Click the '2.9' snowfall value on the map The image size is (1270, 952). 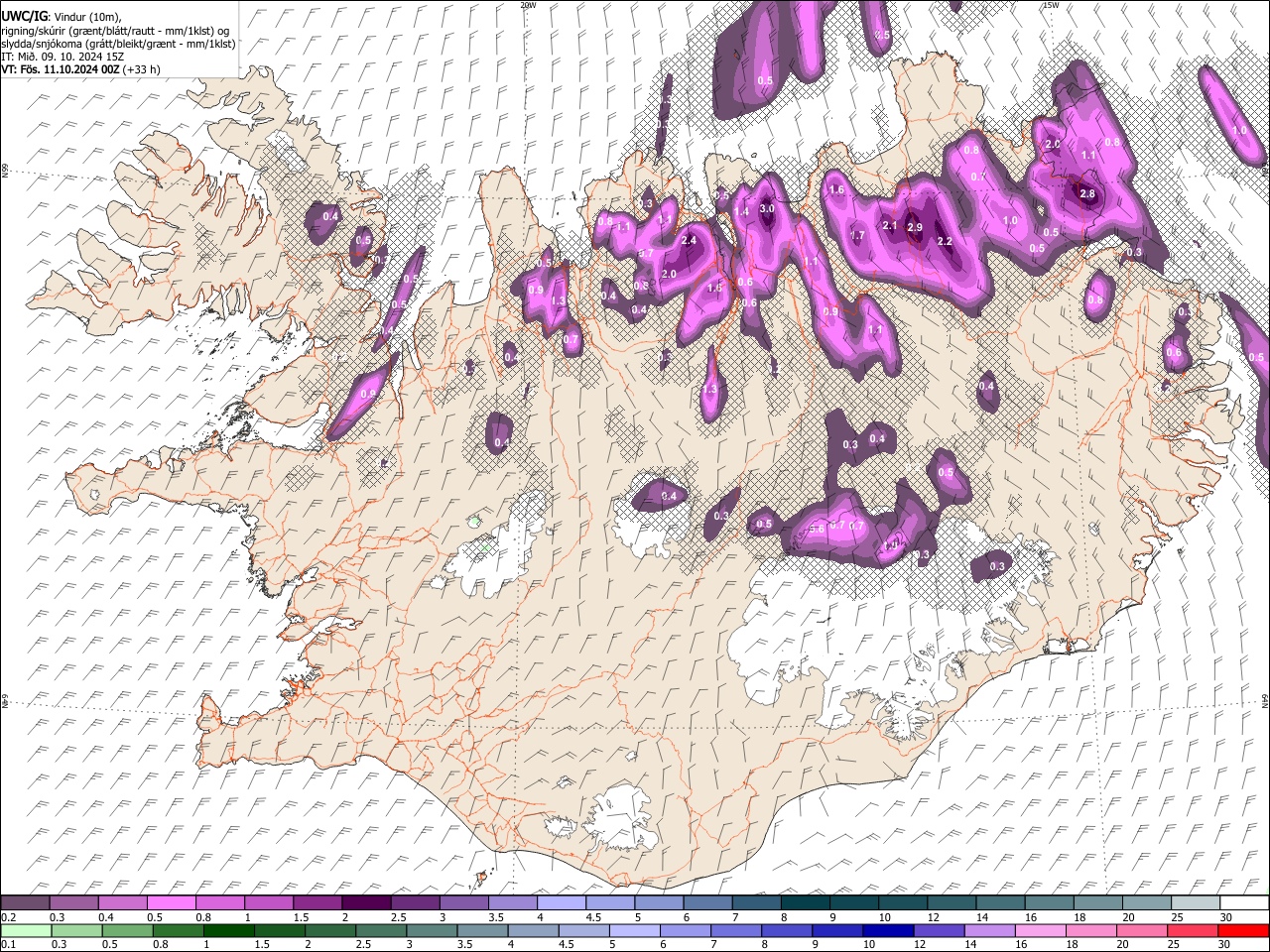[915, 228]
